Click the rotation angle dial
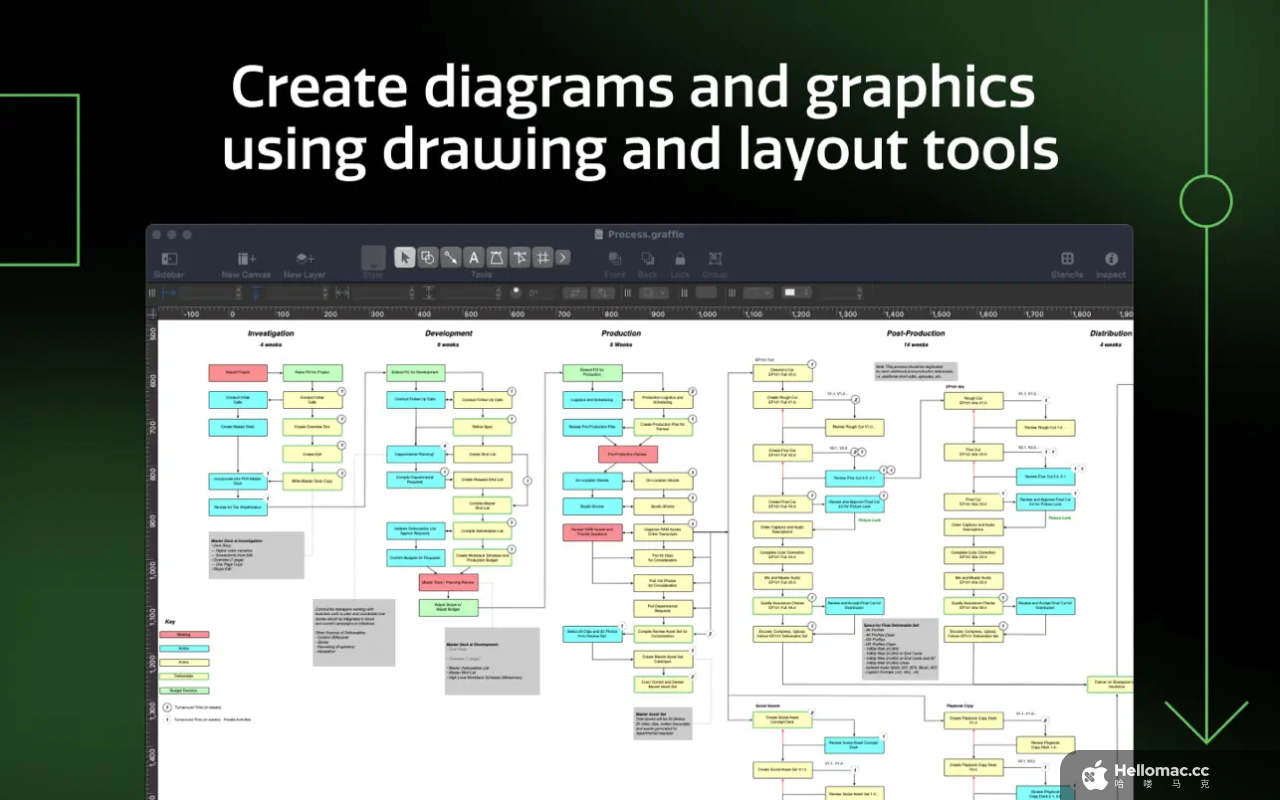The width and height of the screenshot is (1280, 800). (x=516, y=293)
